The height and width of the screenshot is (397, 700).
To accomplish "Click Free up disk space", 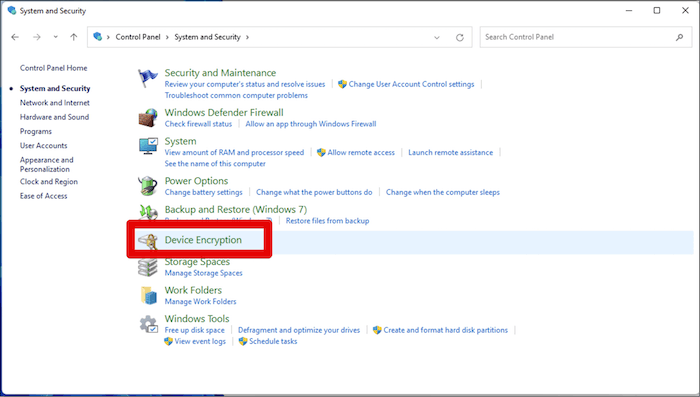I will (195, 330).
